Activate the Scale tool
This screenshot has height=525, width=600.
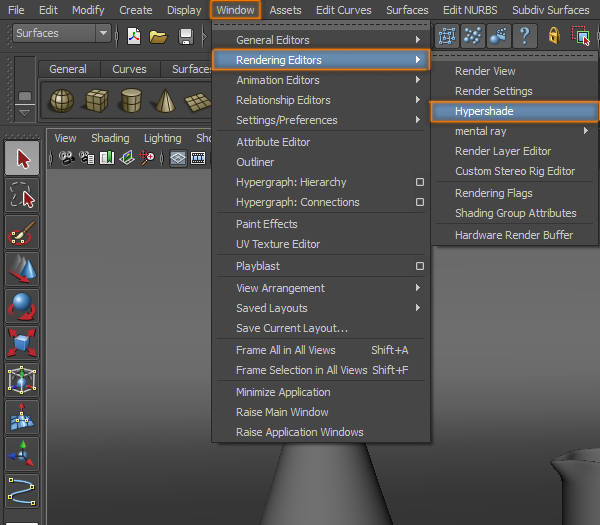22,344
